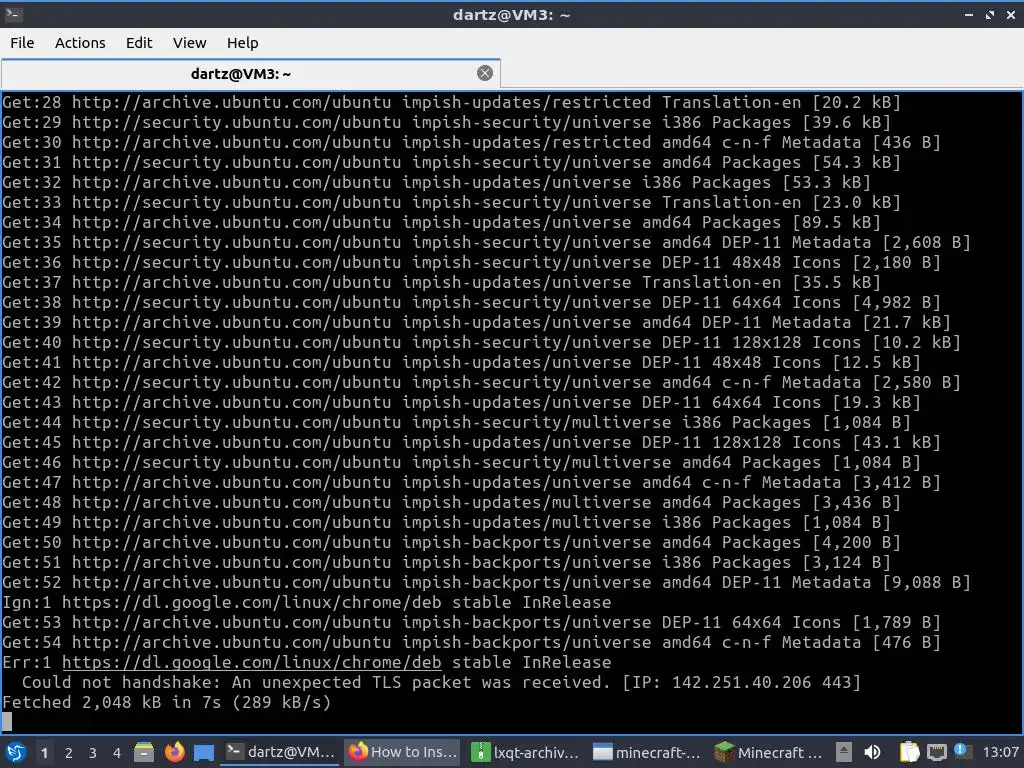Switch to the How to Ins... Firefox window
This screenshot has width=1024, height=768.
(x=402, y=752)
